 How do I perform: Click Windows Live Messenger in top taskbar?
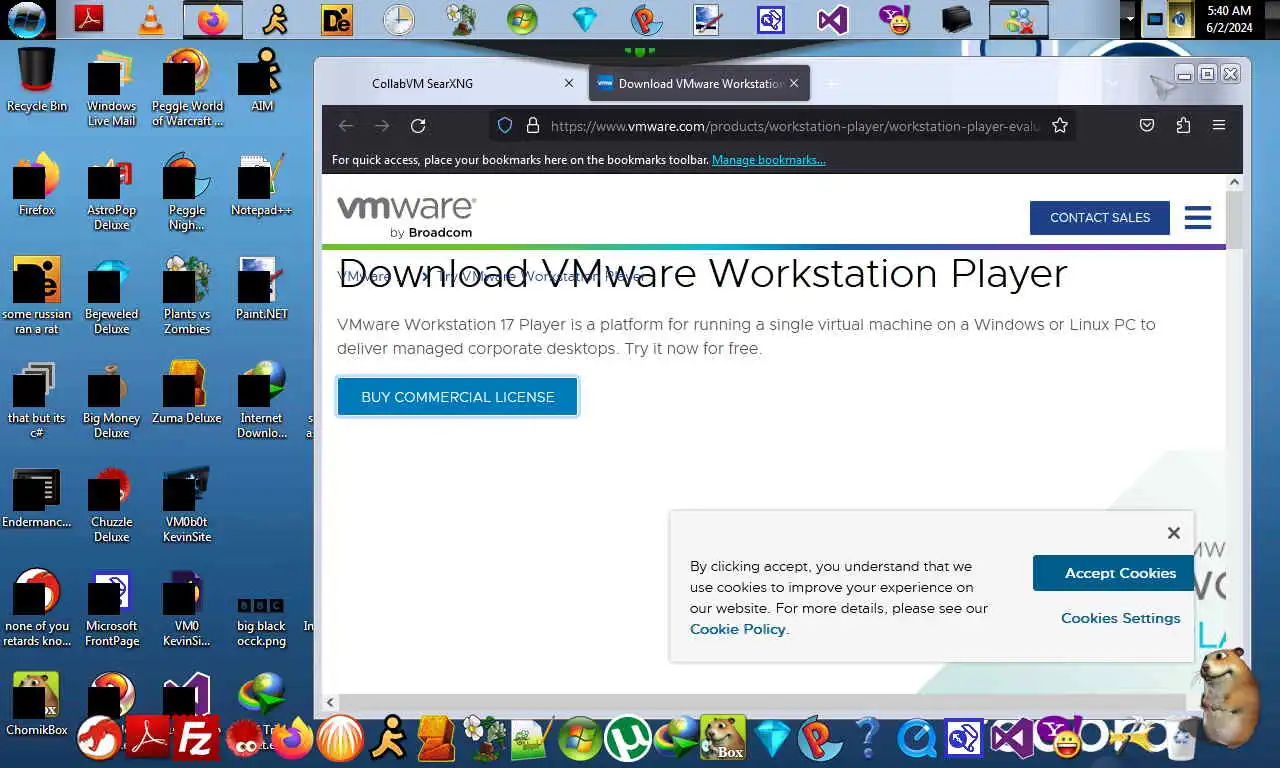[1019, 19]
